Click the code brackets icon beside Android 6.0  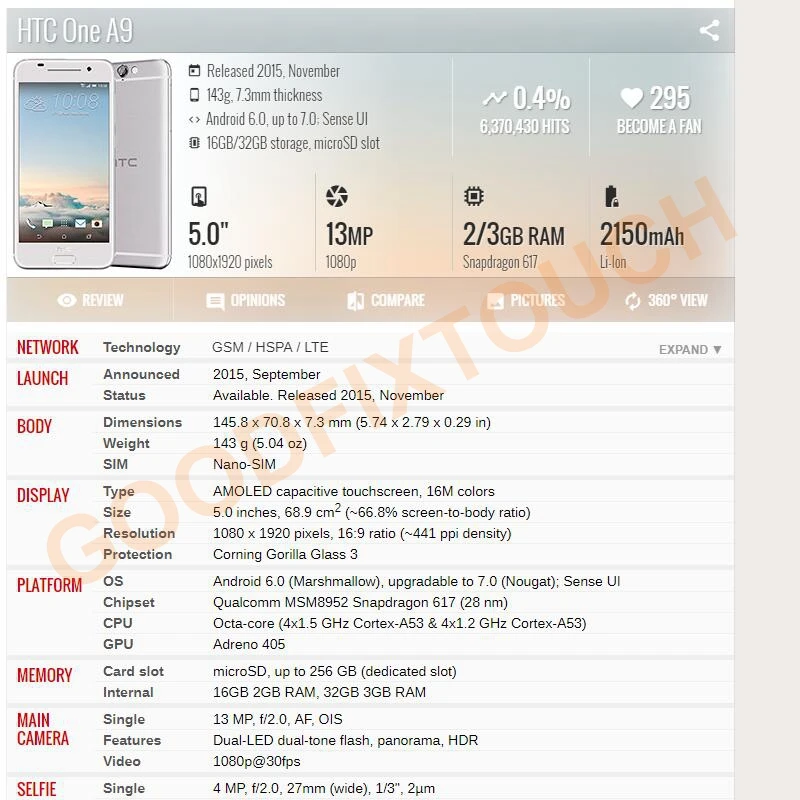tap(194, 119)
